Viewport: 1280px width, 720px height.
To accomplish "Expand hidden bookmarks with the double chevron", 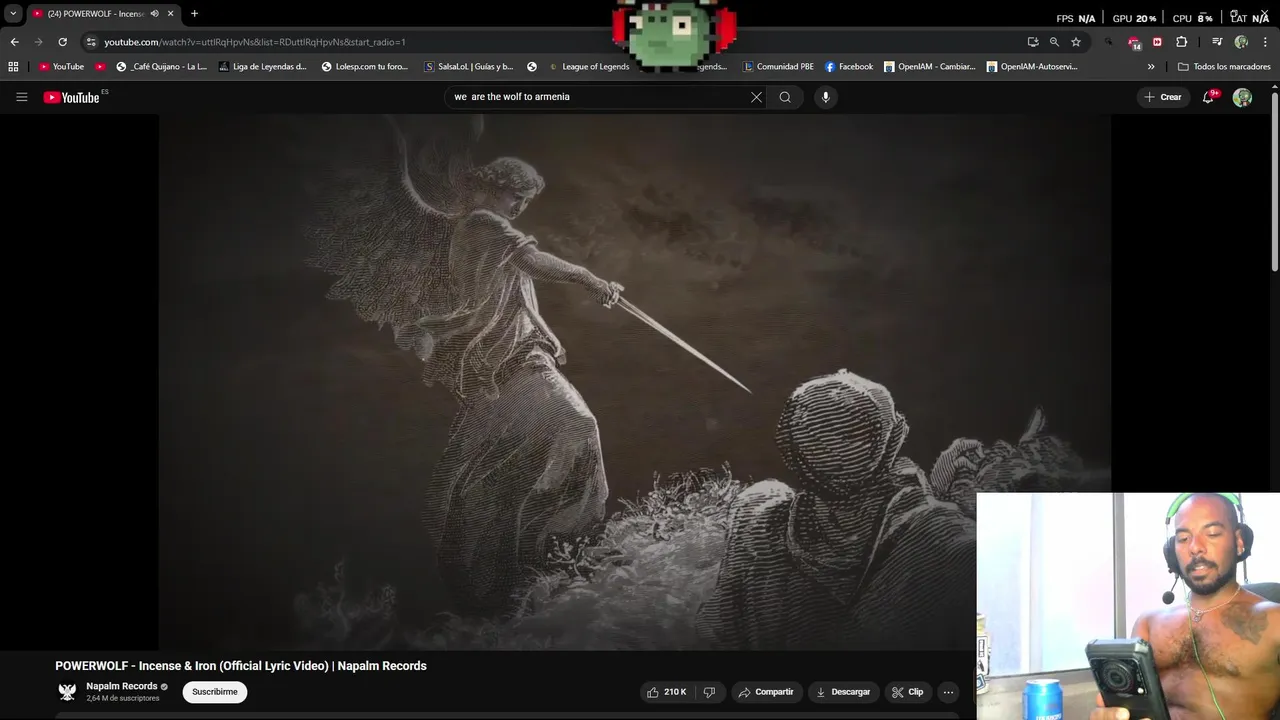I will [x=1151, y=67].
